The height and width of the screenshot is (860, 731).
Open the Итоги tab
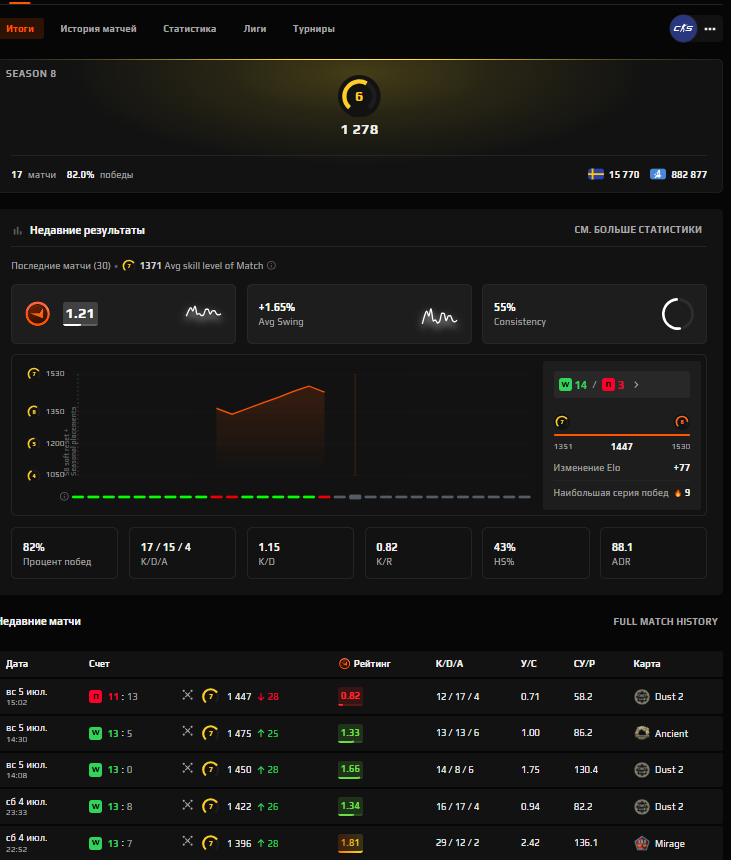(21, 29)
